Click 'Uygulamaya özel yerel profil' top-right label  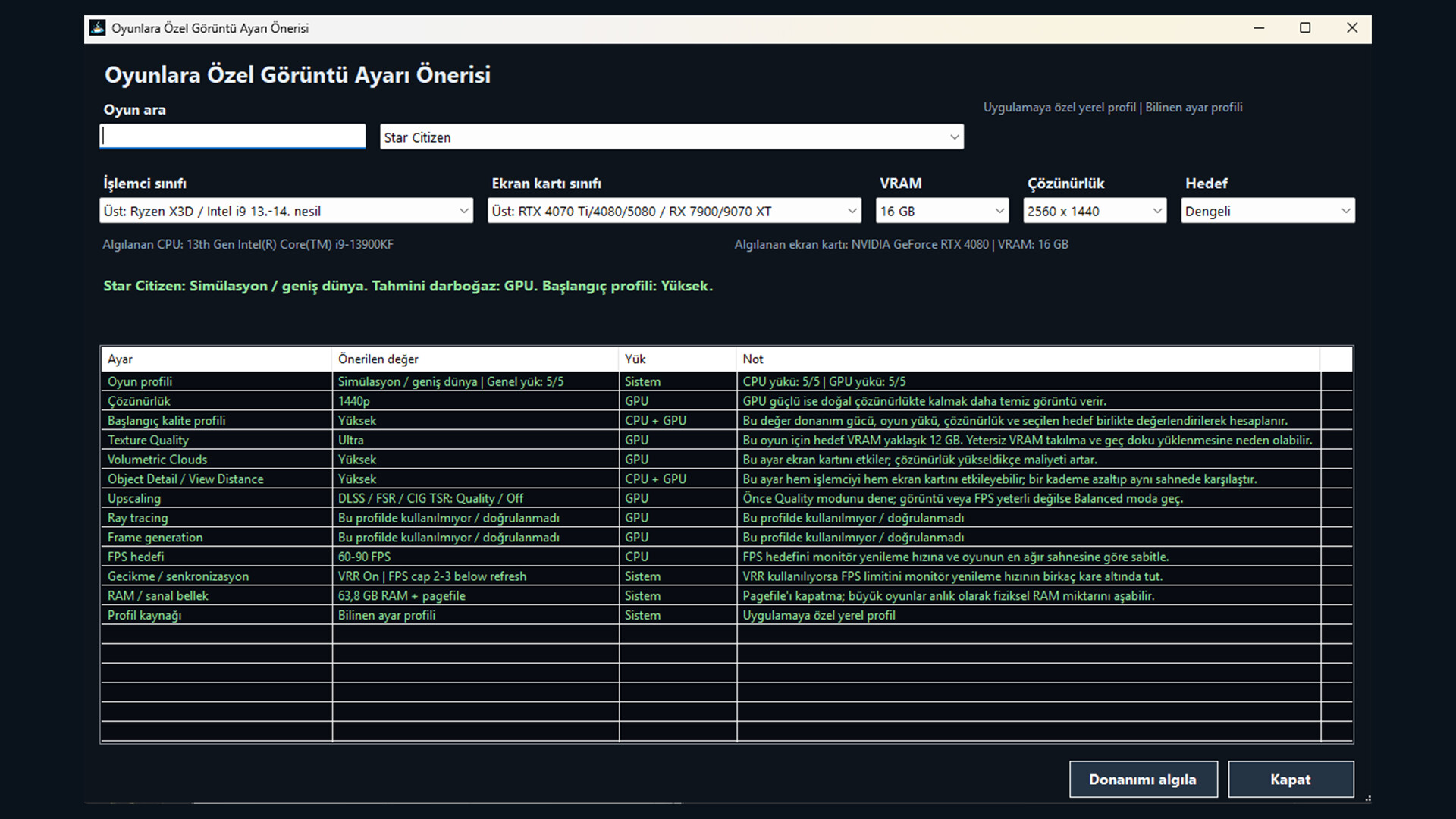(x=1059, y=108)
